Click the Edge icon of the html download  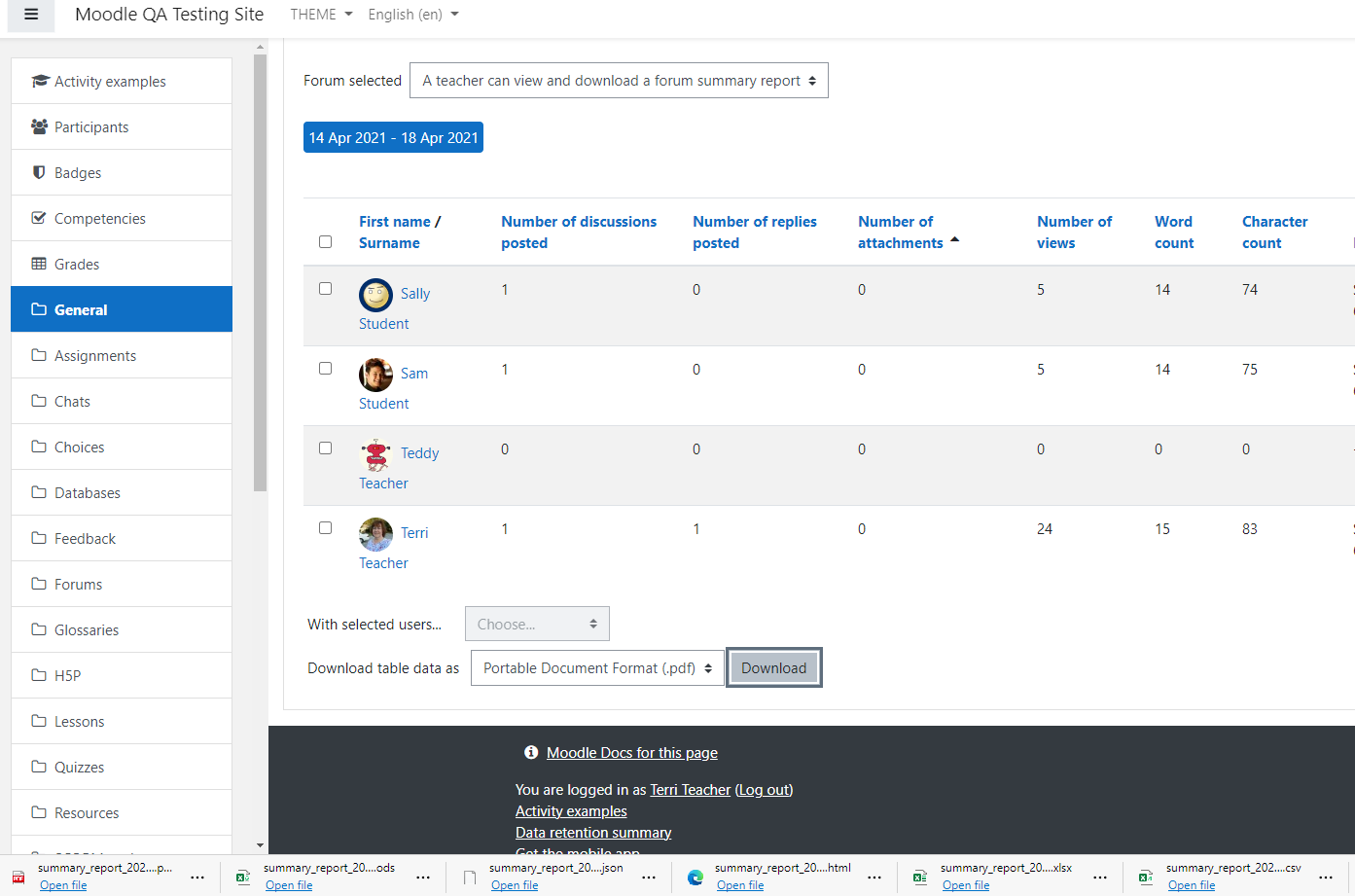click(x=695, y=877)
